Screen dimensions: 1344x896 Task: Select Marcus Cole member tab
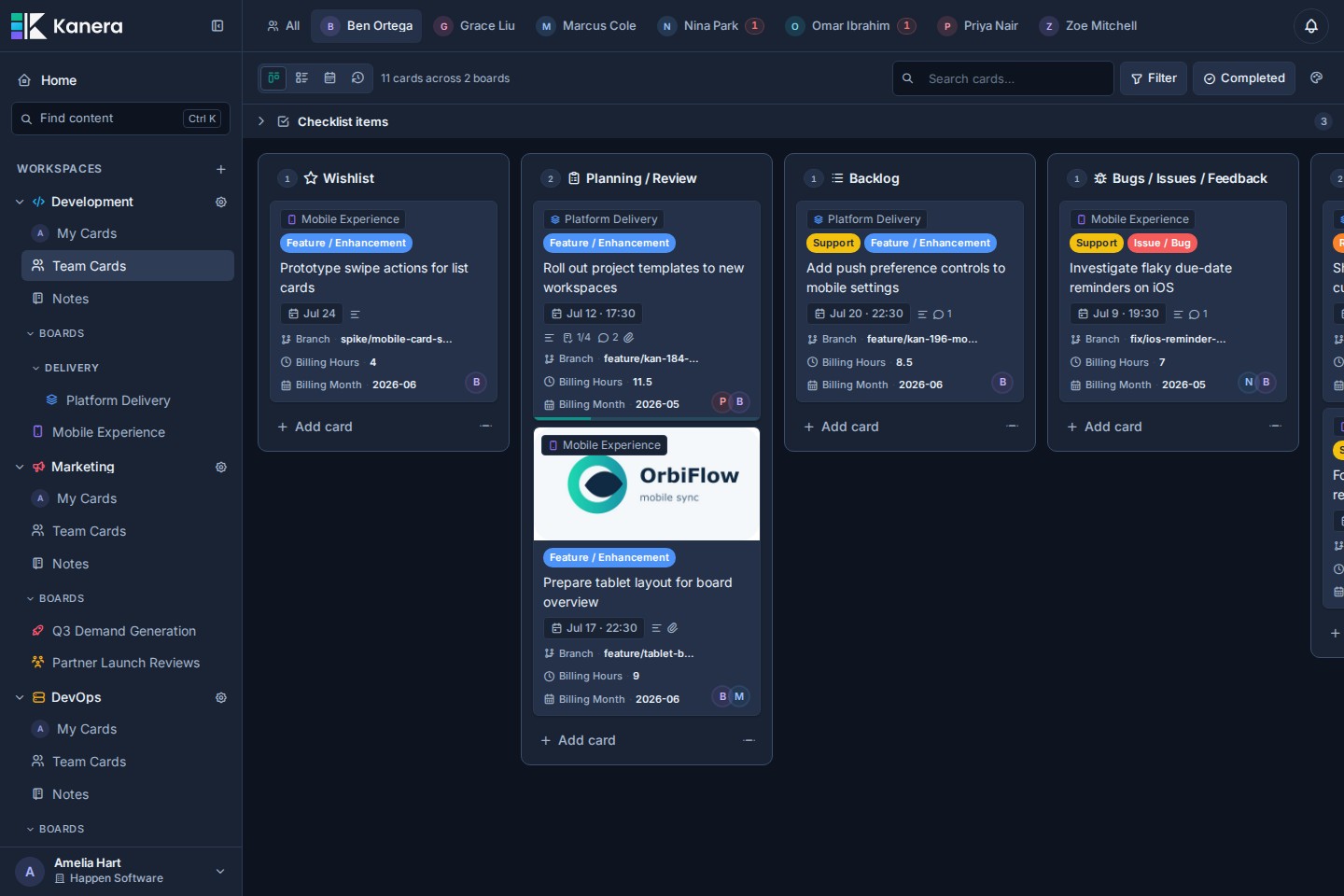click(587, 26)
